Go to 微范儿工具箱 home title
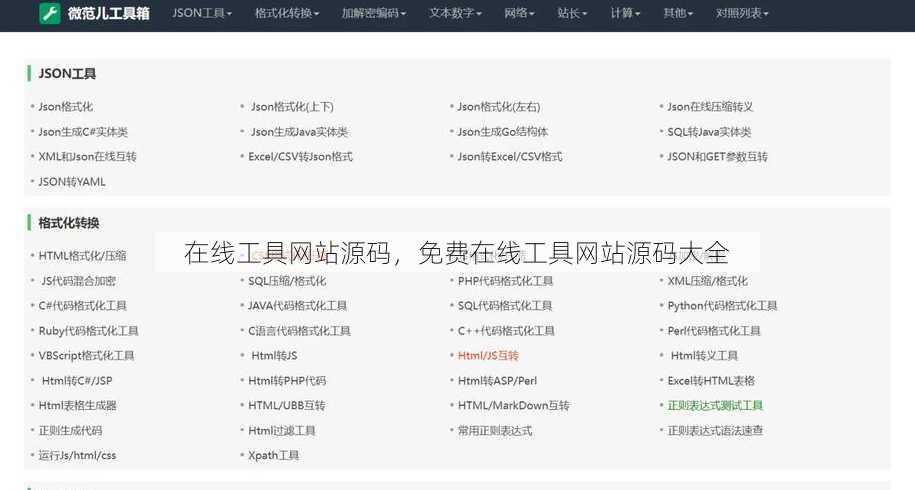Screen dimensions: 915x490 pyautogui.click(x=109, y=13)
